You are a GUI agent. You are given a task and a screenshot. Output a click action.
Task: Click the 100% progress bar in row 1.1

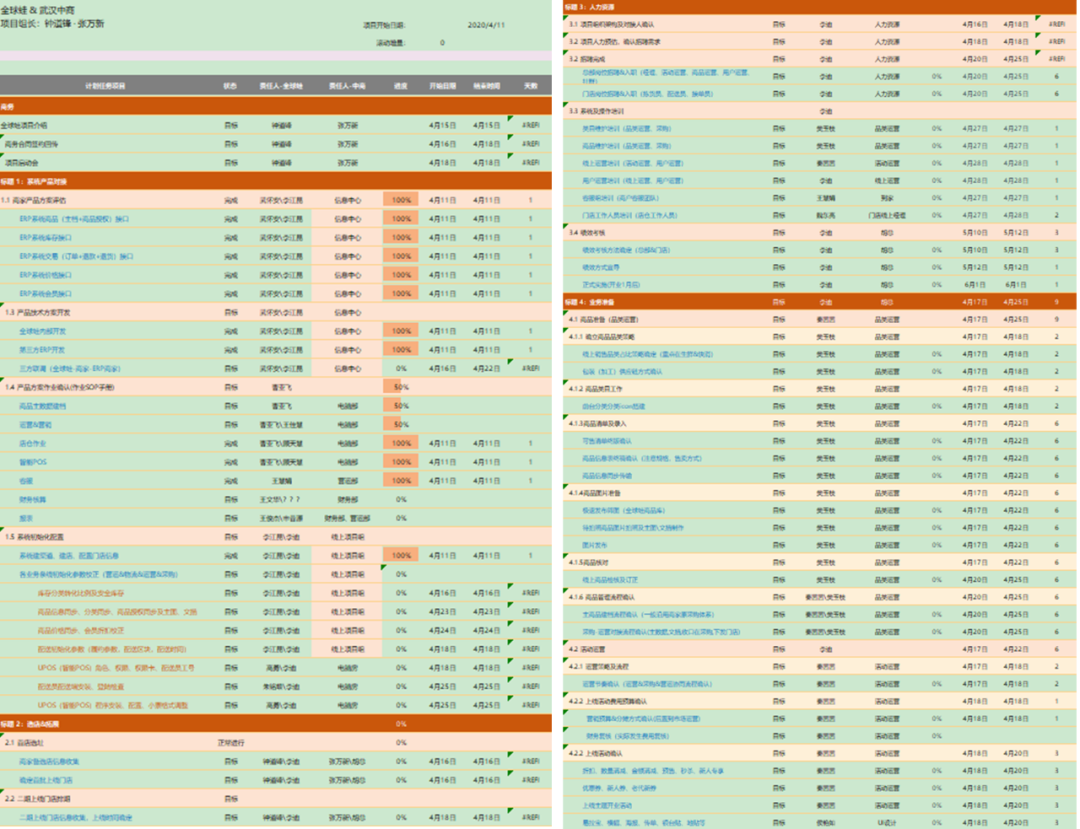point(400,200)
